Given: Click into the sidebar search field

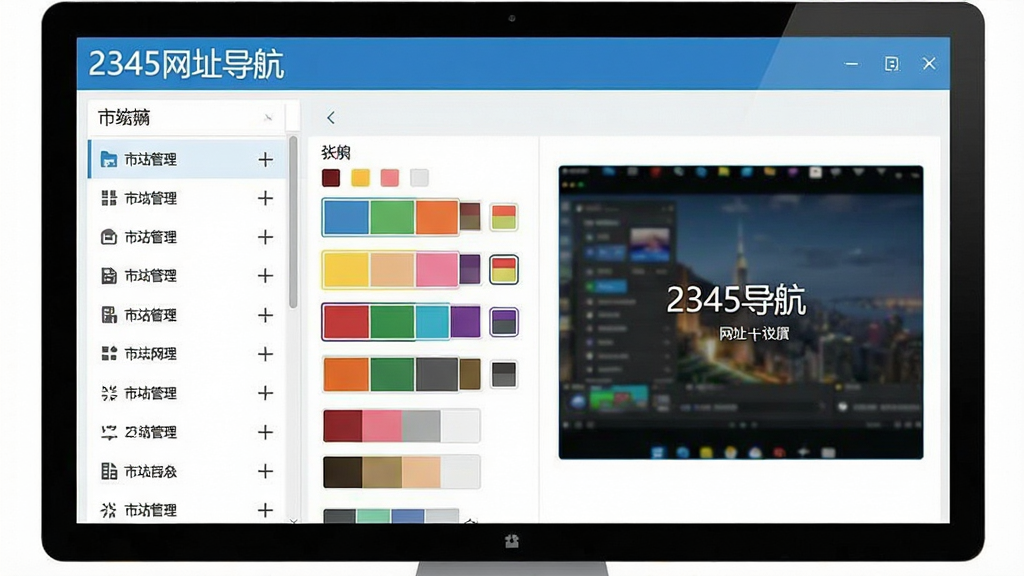Looking at the screenshot, I should point(187,118).
